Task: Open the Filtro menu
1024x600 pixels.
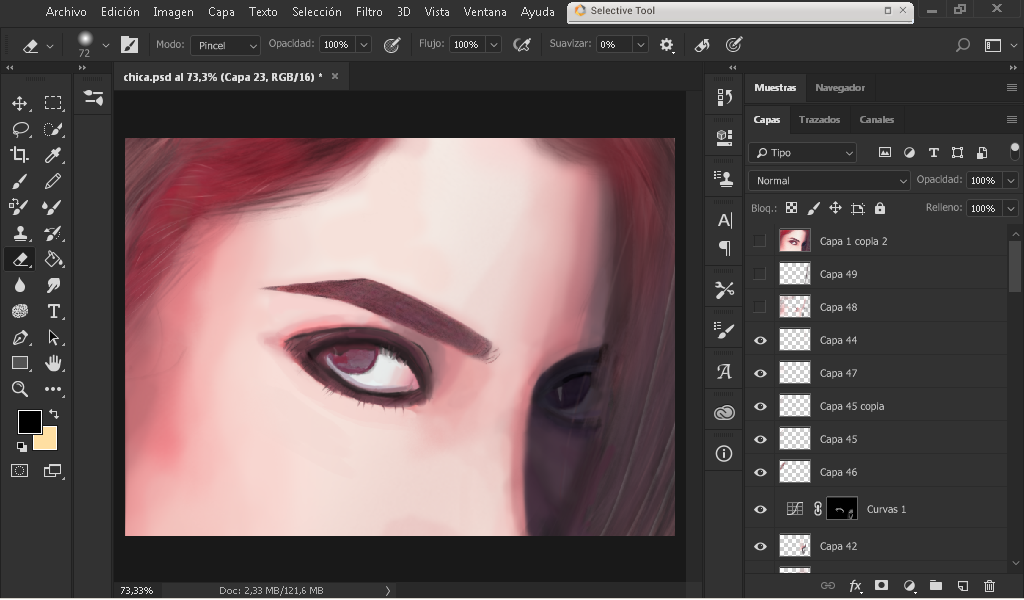Action: pyautogui.click(x=369, y=12)
